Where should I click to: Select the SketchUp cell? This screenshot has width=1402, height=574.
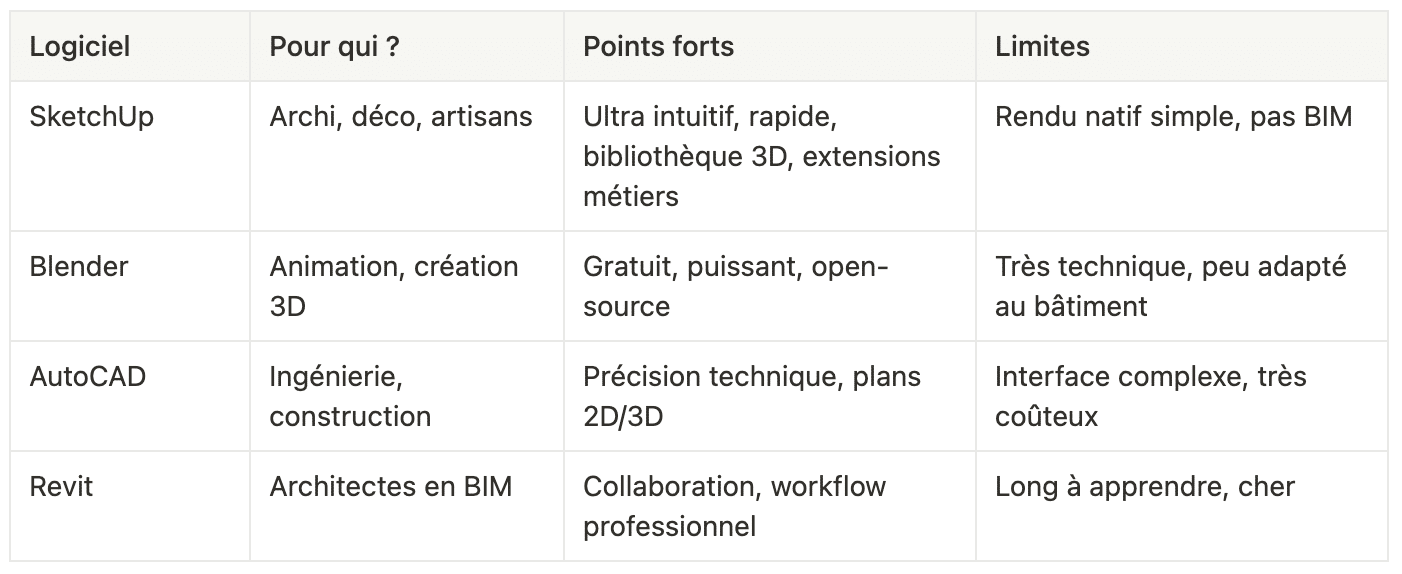pyautogui.click(x=130, y=156)
